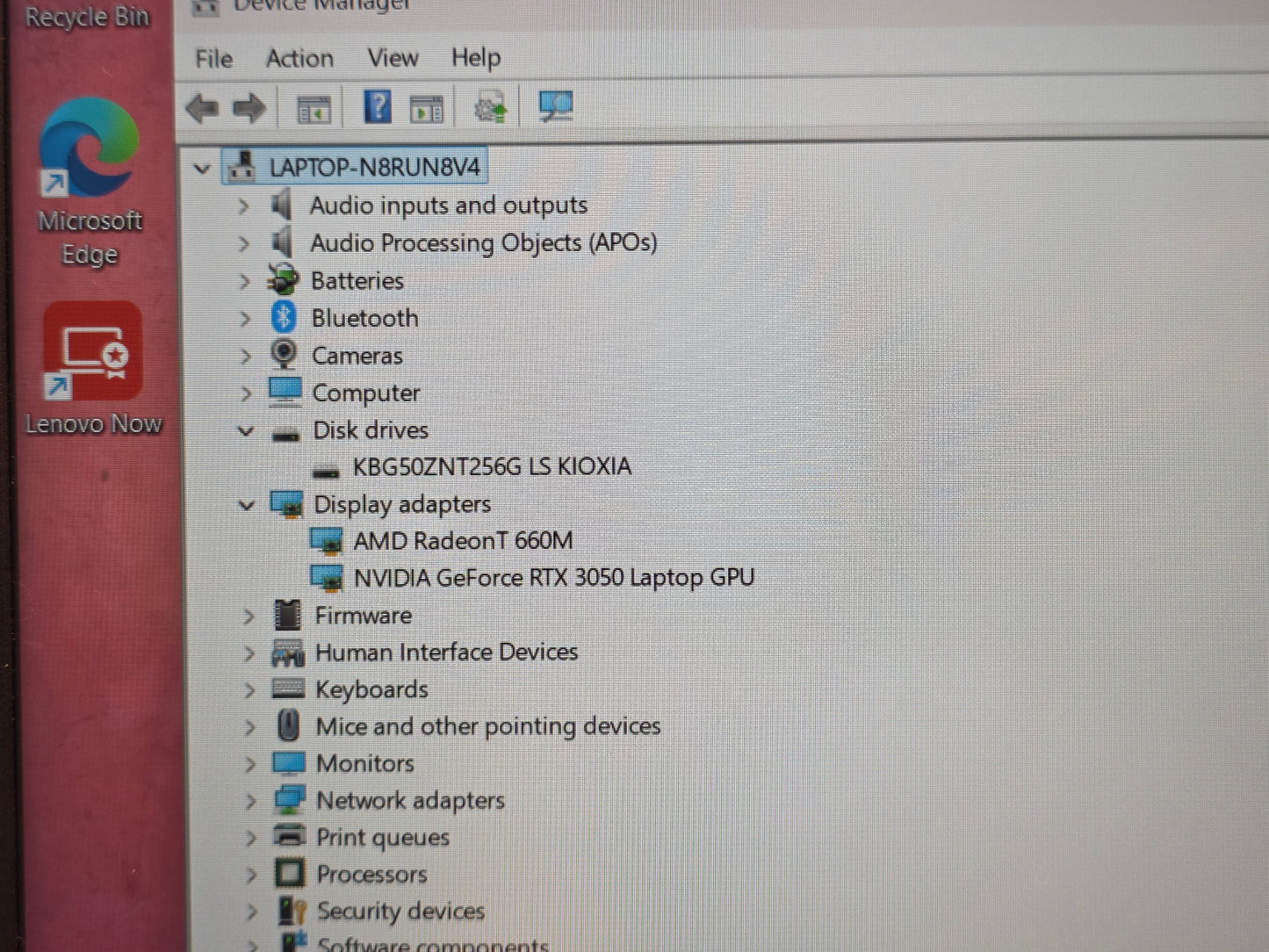Image resolution: width=1269 pixels, height=952 pixels.
Task: Select the Human Interface Devices icon
Action: point(288,653)
